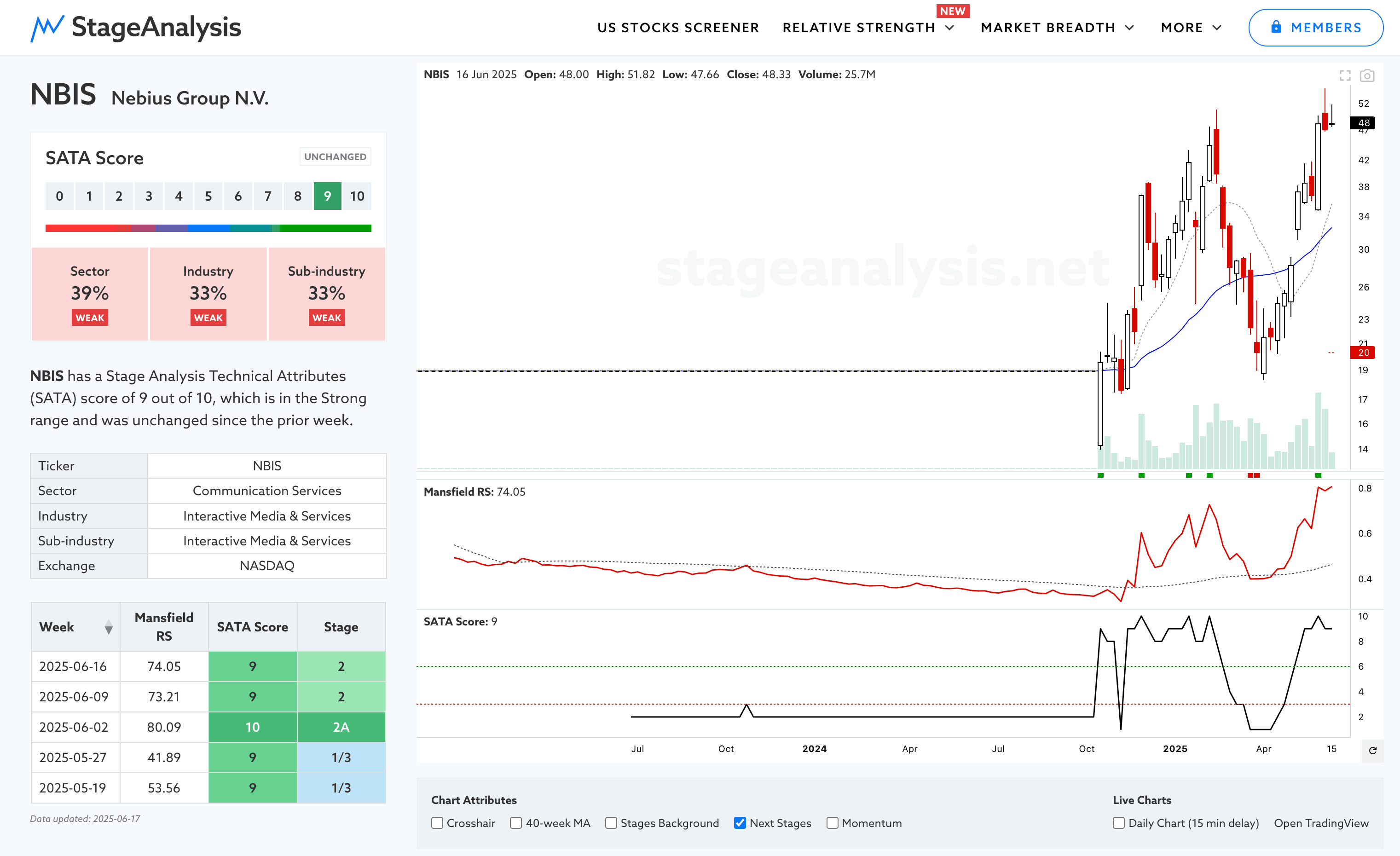
Task: Expand Relative Strength dropdown chevron
Action: click(949, 28)
